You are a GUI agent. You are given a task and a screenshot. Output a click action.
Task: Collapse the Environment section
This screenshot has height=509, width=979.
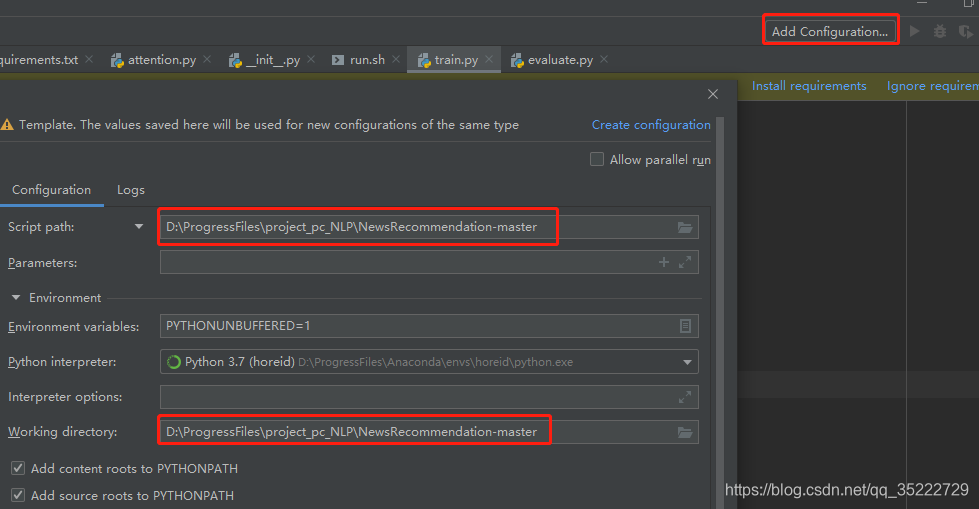coord(16,298)
